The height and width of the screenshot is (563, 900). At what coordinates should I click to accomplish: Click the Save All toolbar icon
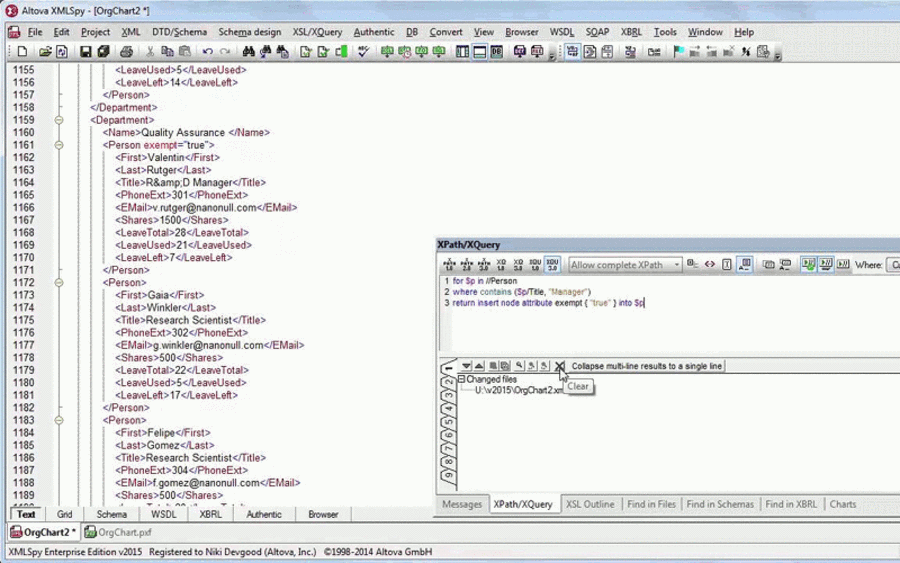(x=103, y=52)
